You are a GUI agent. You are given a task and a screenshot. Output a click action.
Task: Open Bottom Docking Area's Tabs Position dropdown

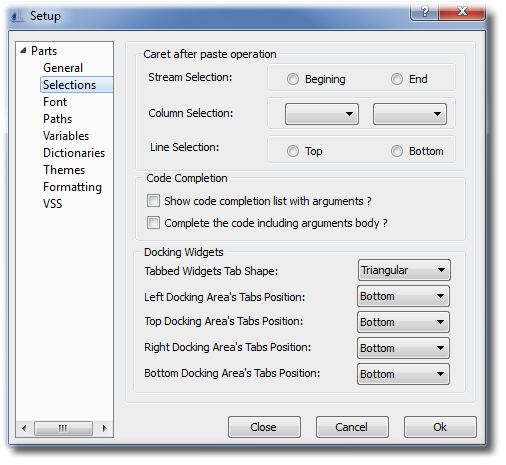tap(403, 374)
